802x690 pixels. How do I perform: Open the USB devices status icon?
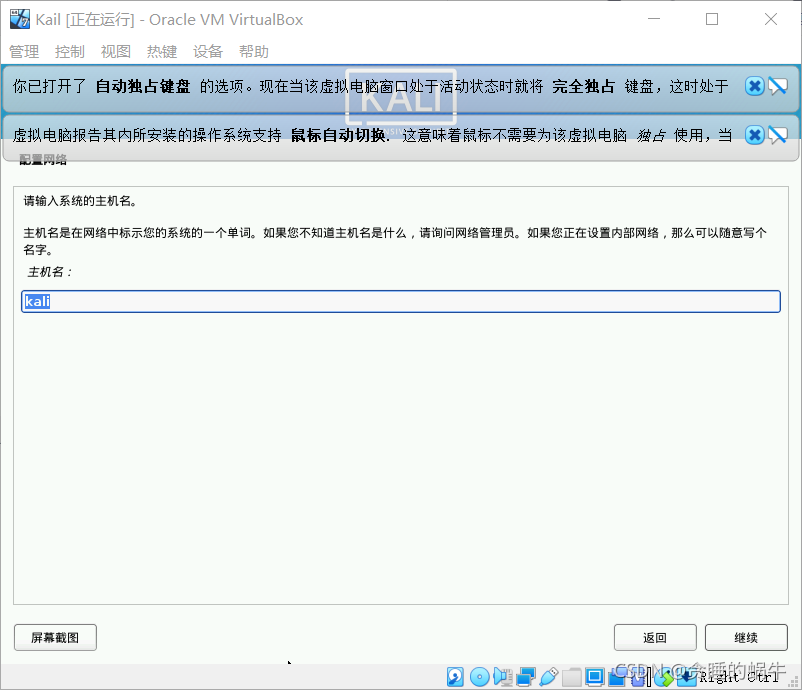coord(549,677)
